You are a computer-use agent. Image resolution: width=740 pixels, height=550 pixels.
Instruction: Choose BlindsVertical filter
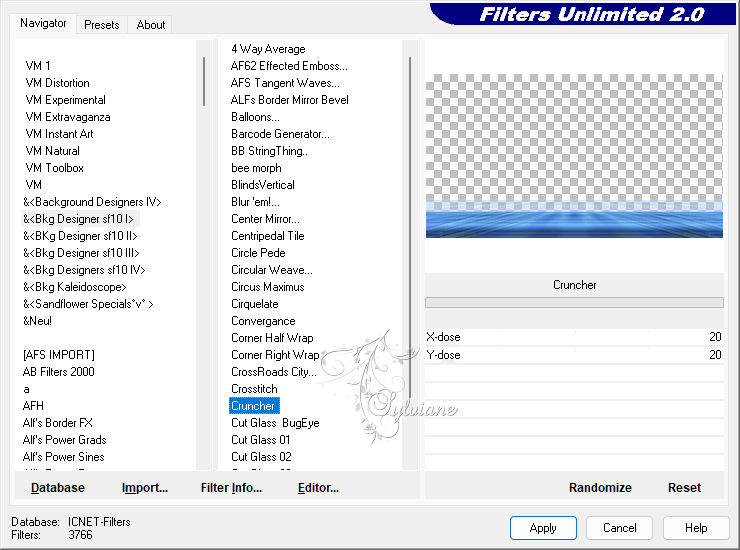click(263, 185)
